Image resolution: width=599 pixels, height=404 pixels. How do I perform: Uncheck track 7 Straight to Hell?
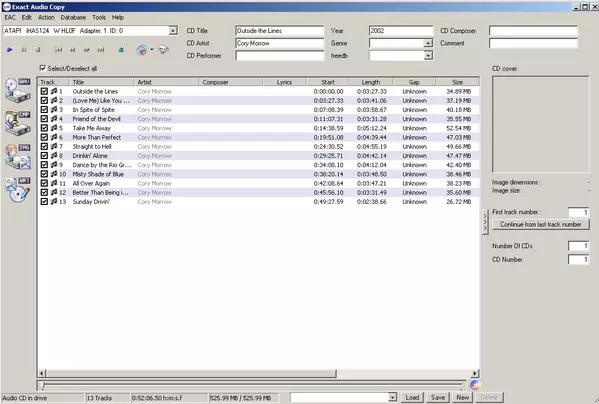click(x=44, y=146)
